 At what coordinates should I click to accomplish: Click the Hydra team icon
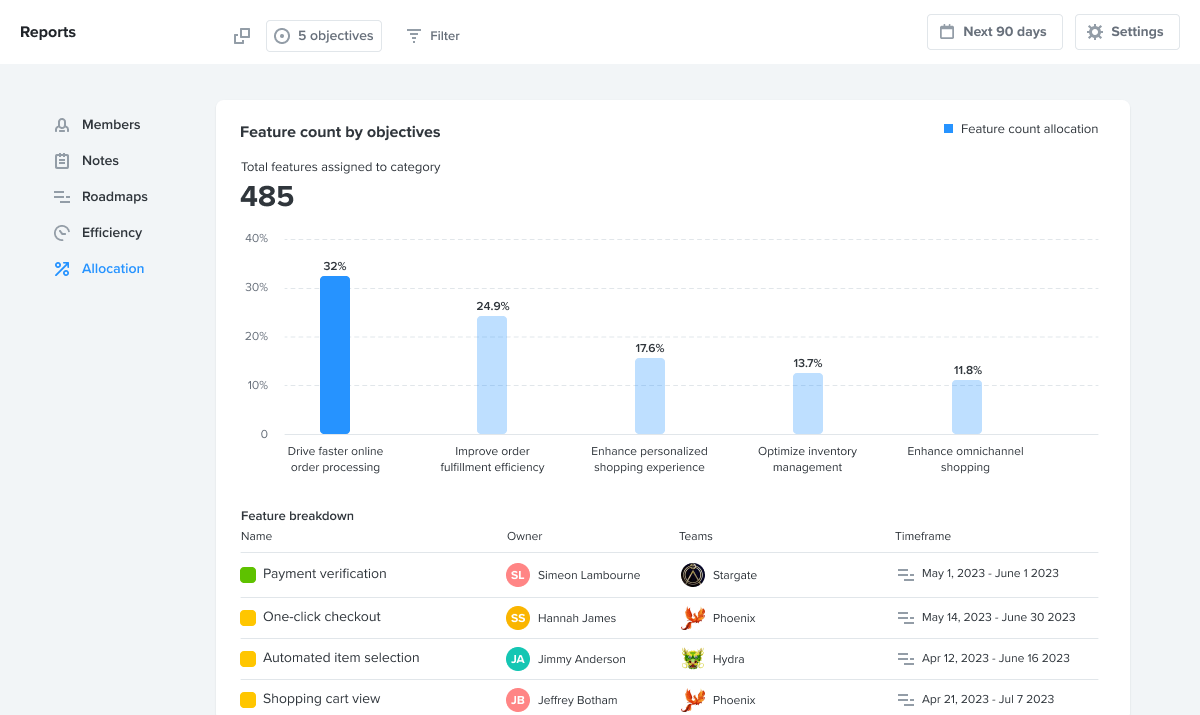tap(692, 658)
